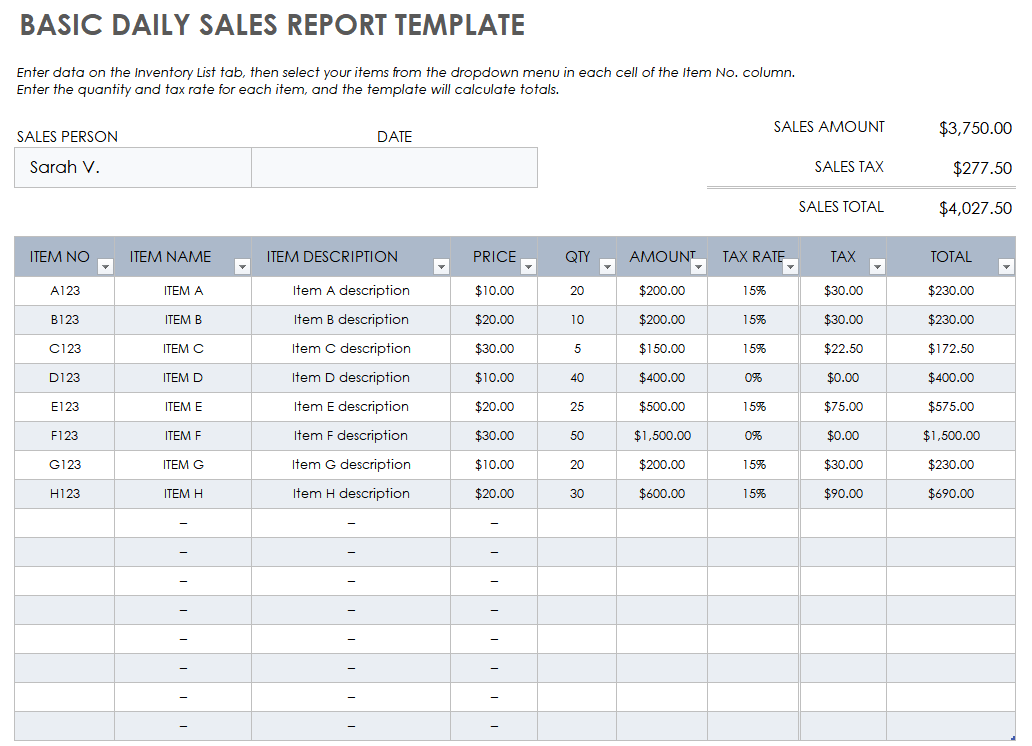
Task: Open the ITEM NAME column filter dropdown
Action: coord(241,267)
